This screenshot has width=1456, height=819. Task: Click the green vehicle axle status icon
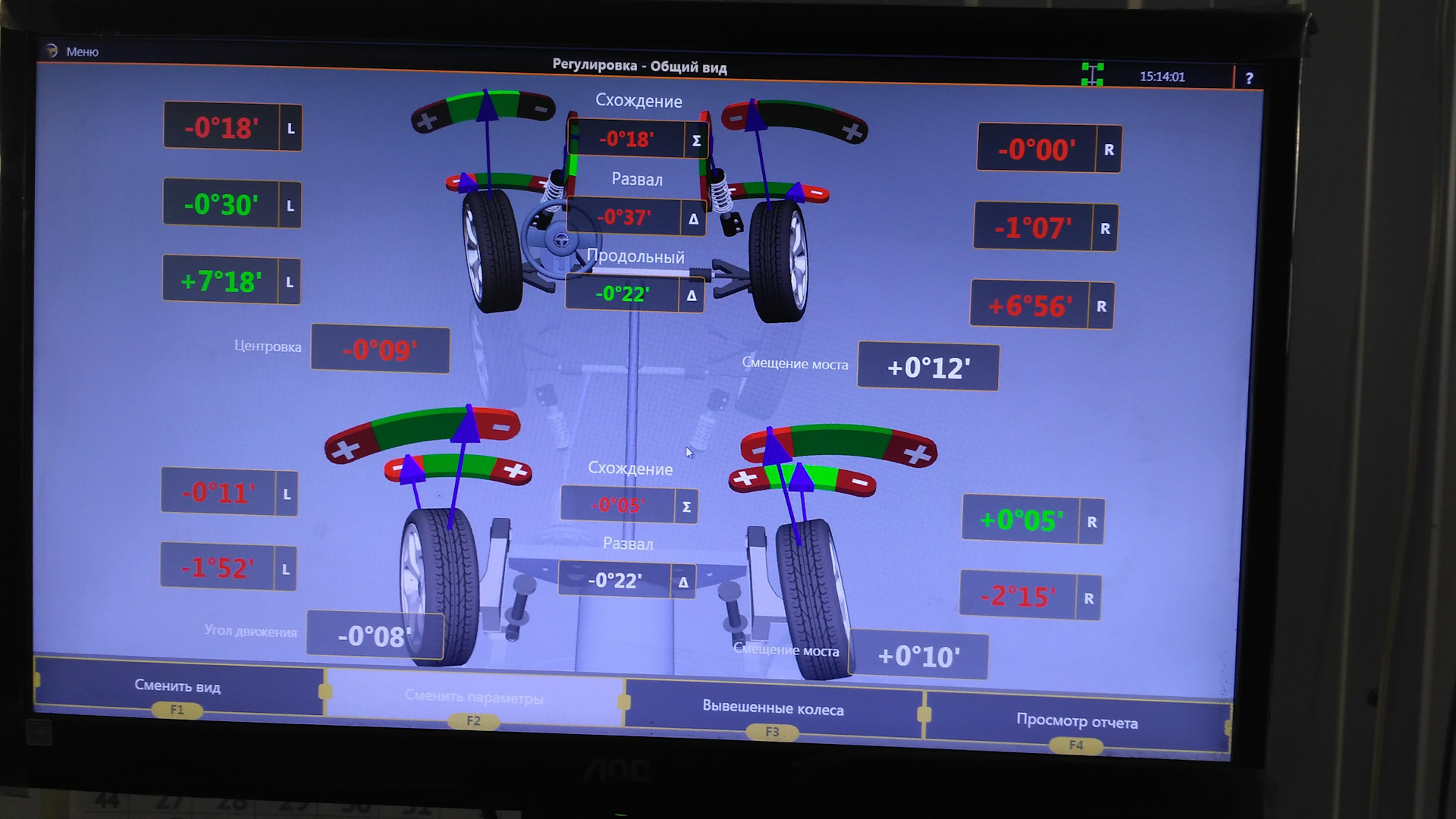point(1092,74)
